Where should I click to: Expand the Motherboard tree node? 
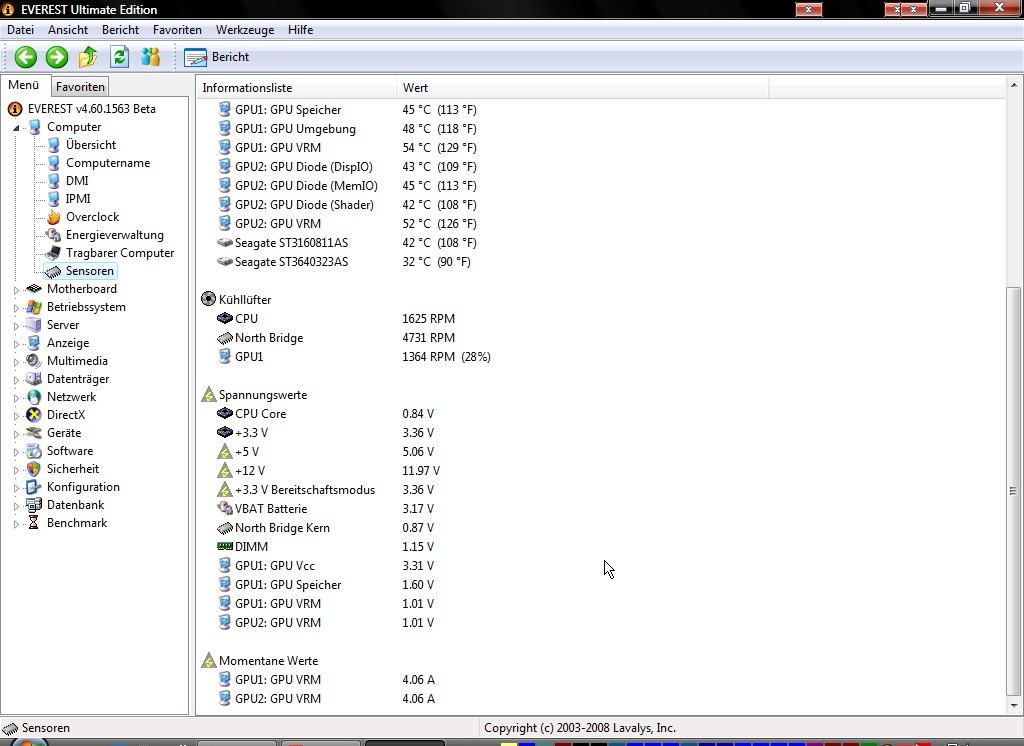pos(16,289)
